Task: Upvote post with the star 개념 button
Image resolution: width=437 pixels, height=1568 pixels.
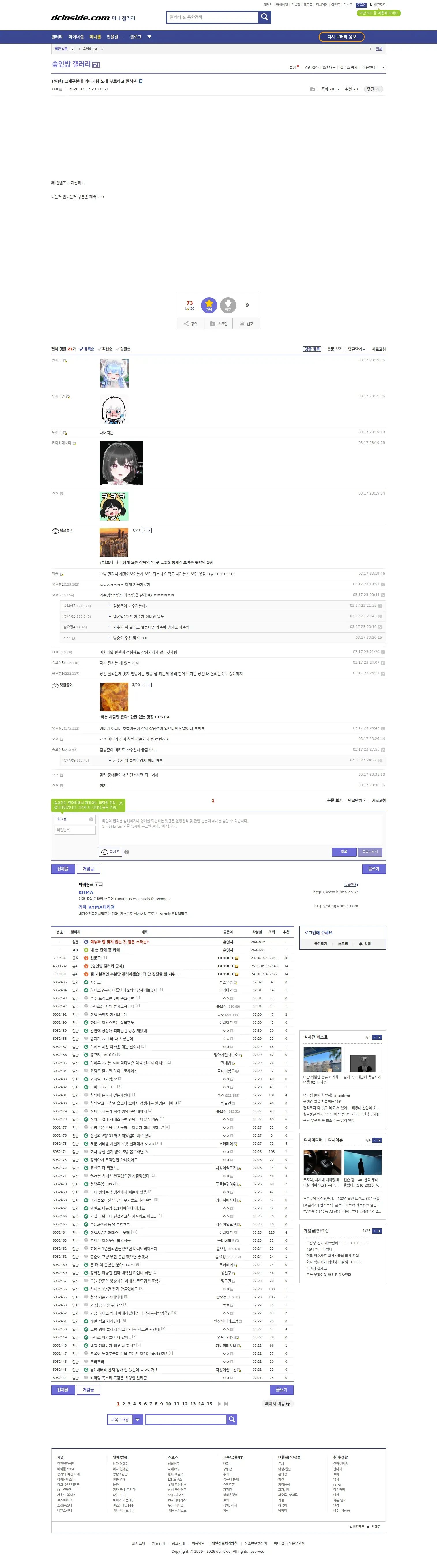Action: click(x=209, y=305)
